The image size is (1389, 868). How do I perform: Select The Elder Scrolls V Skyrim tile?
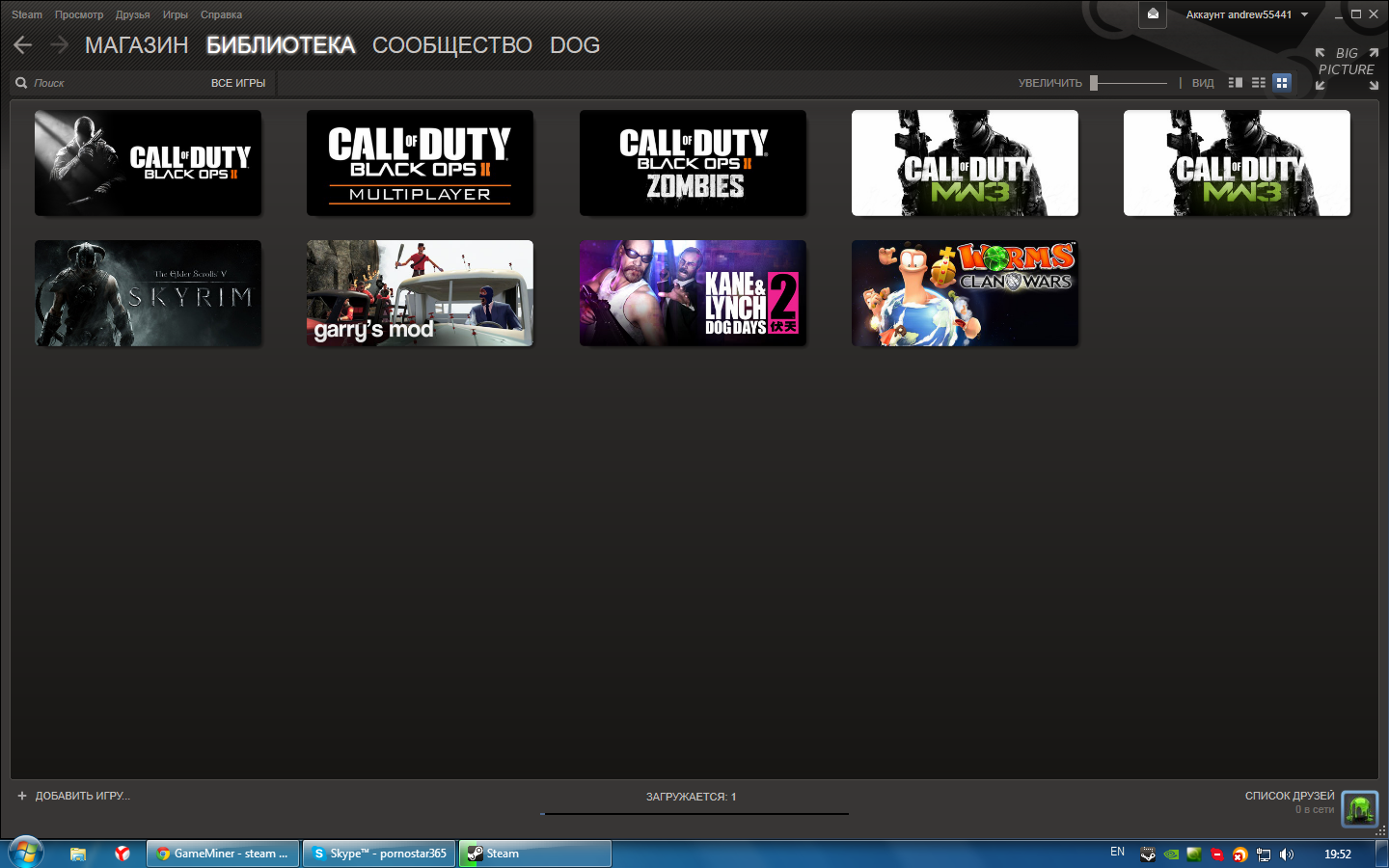(148, 293)
